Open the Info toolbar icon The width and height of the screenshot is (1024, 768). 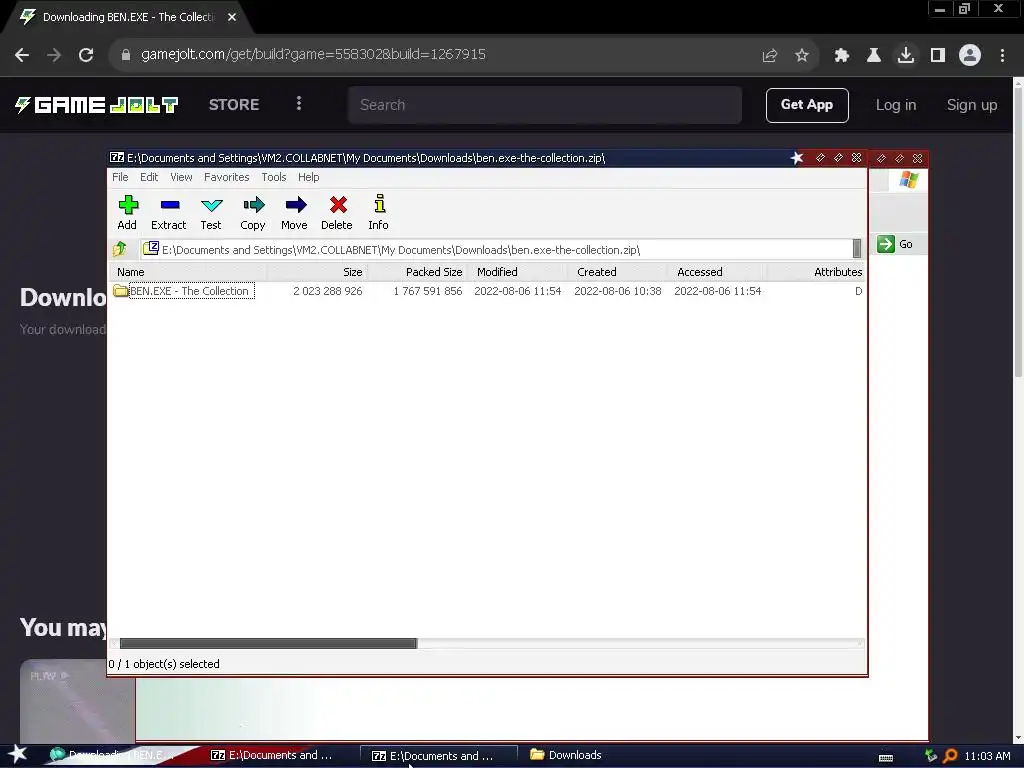point(379,213)
